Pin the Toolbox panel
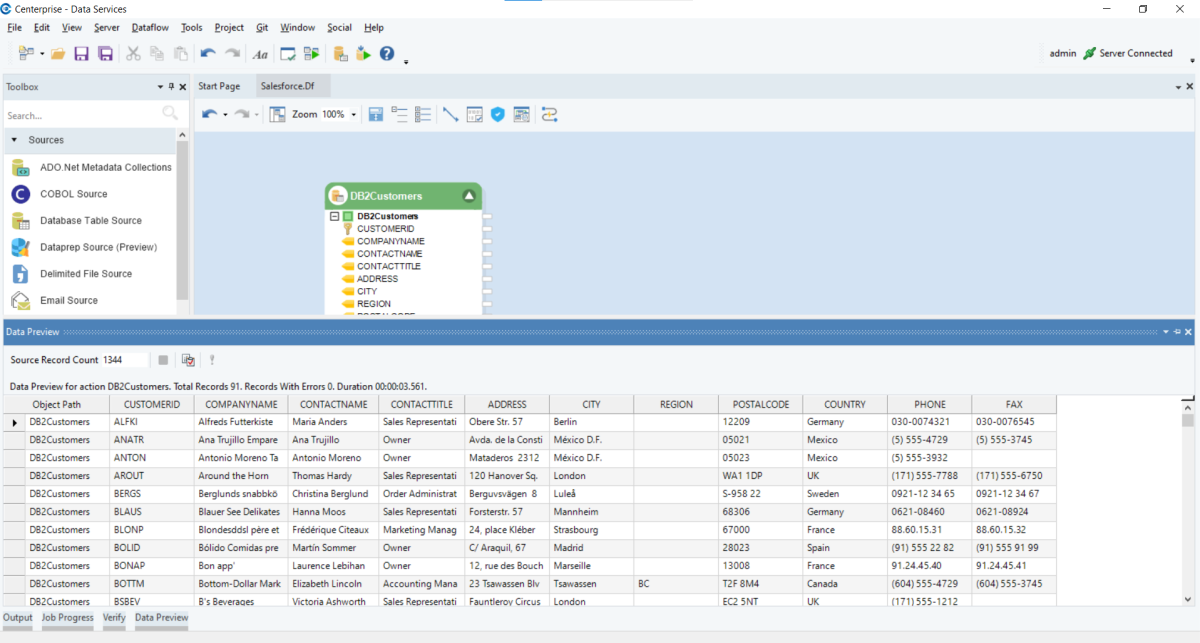Screen dimensions: 1200x643 (x=170, y=86)
